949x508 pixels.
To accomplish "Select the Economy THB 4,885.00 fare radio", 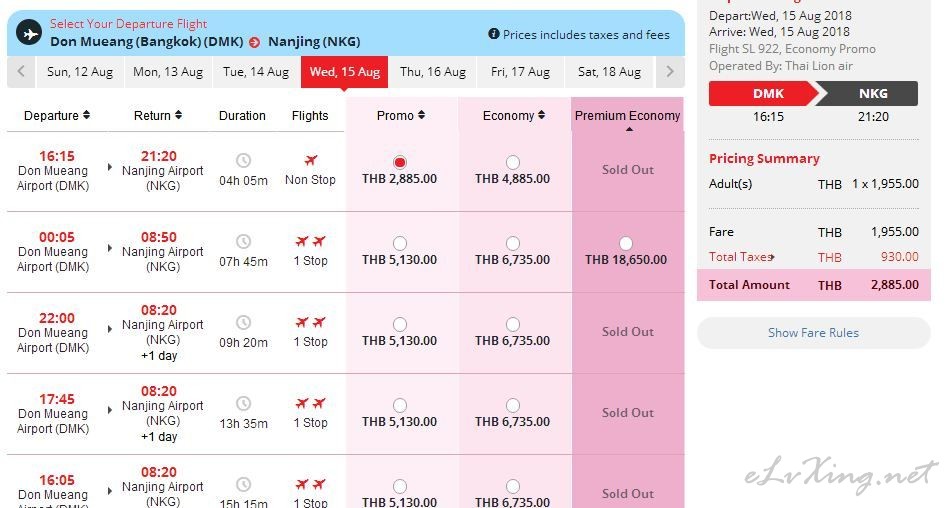I will pyautogui.click(x=513, y=162).
